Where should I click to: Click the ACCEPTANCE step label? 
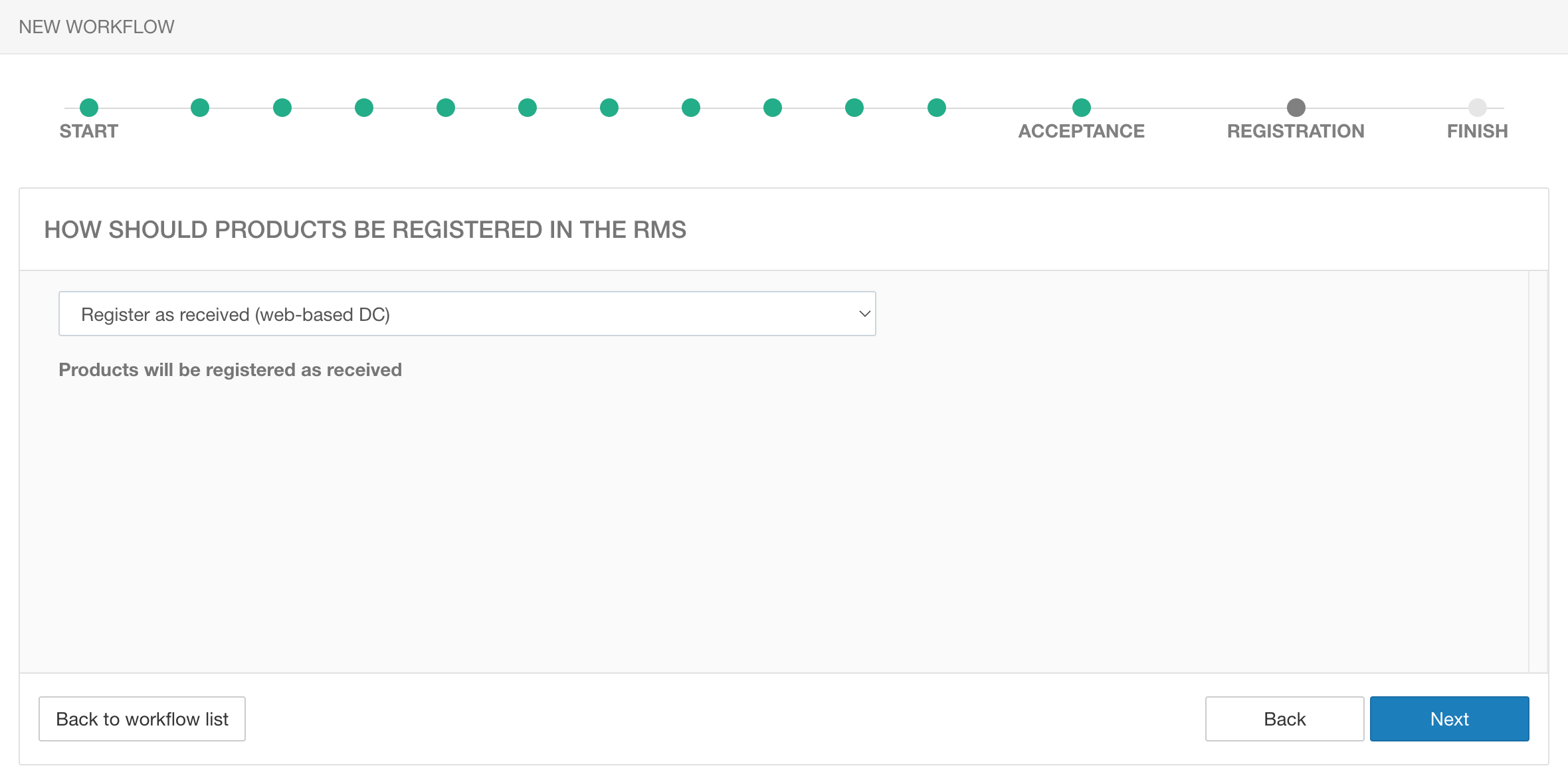(x=1082, y=132)
